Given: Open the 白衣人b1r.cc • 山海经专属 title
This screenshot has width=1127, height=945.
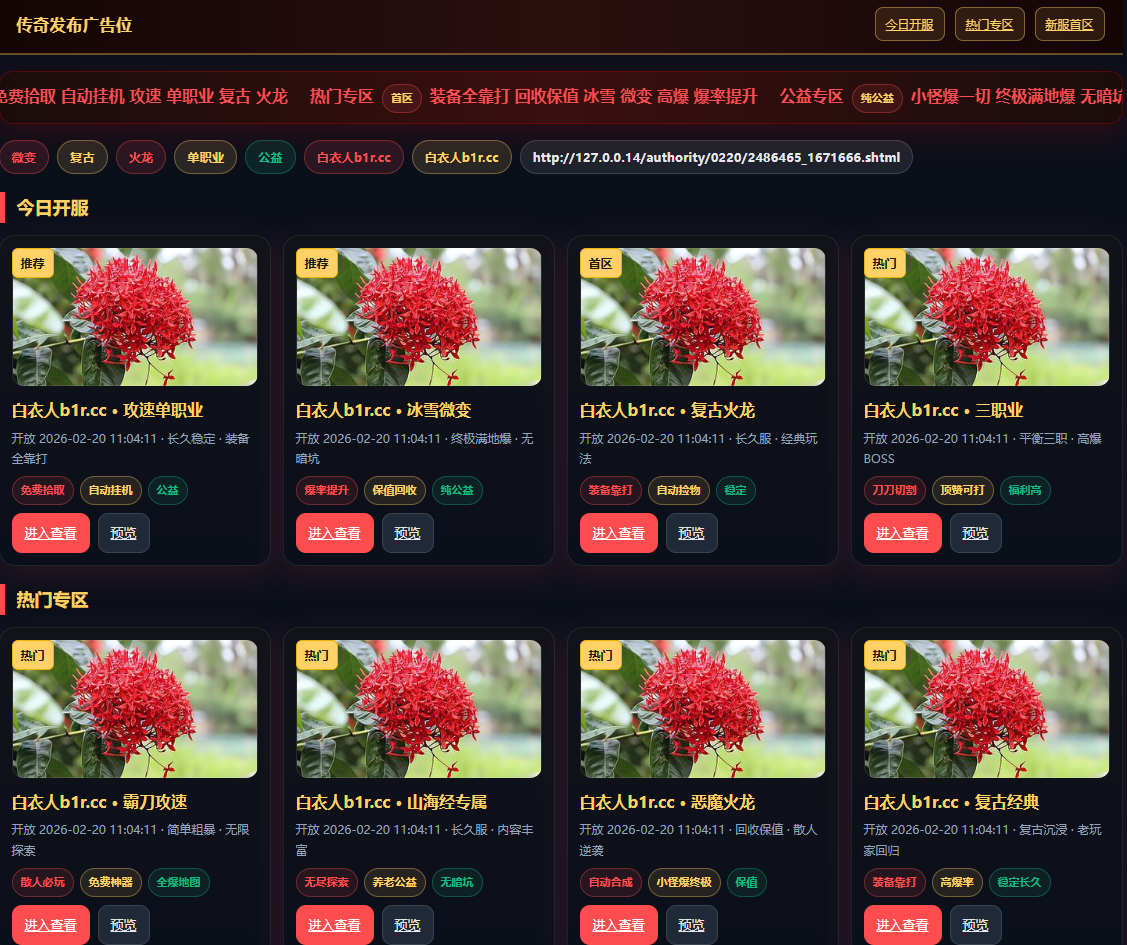Looking at the screenshot, I should pyautogui.click(x=392, y=802).
